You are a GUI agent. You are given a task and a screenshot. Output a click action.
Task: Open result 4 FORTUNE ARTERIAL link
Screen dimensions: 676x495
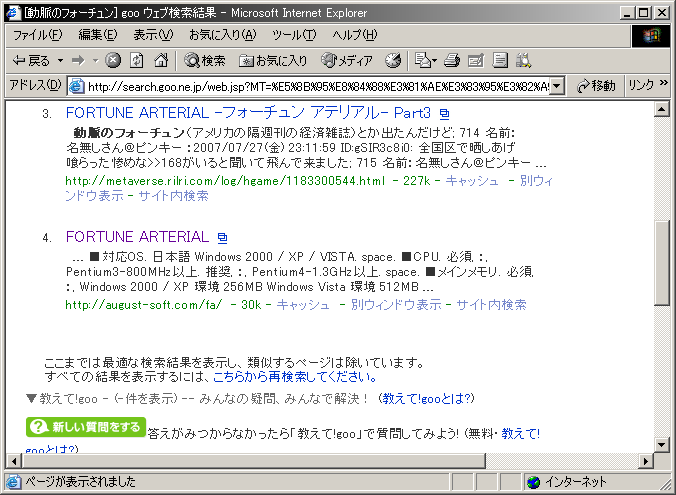pos(138,237)
